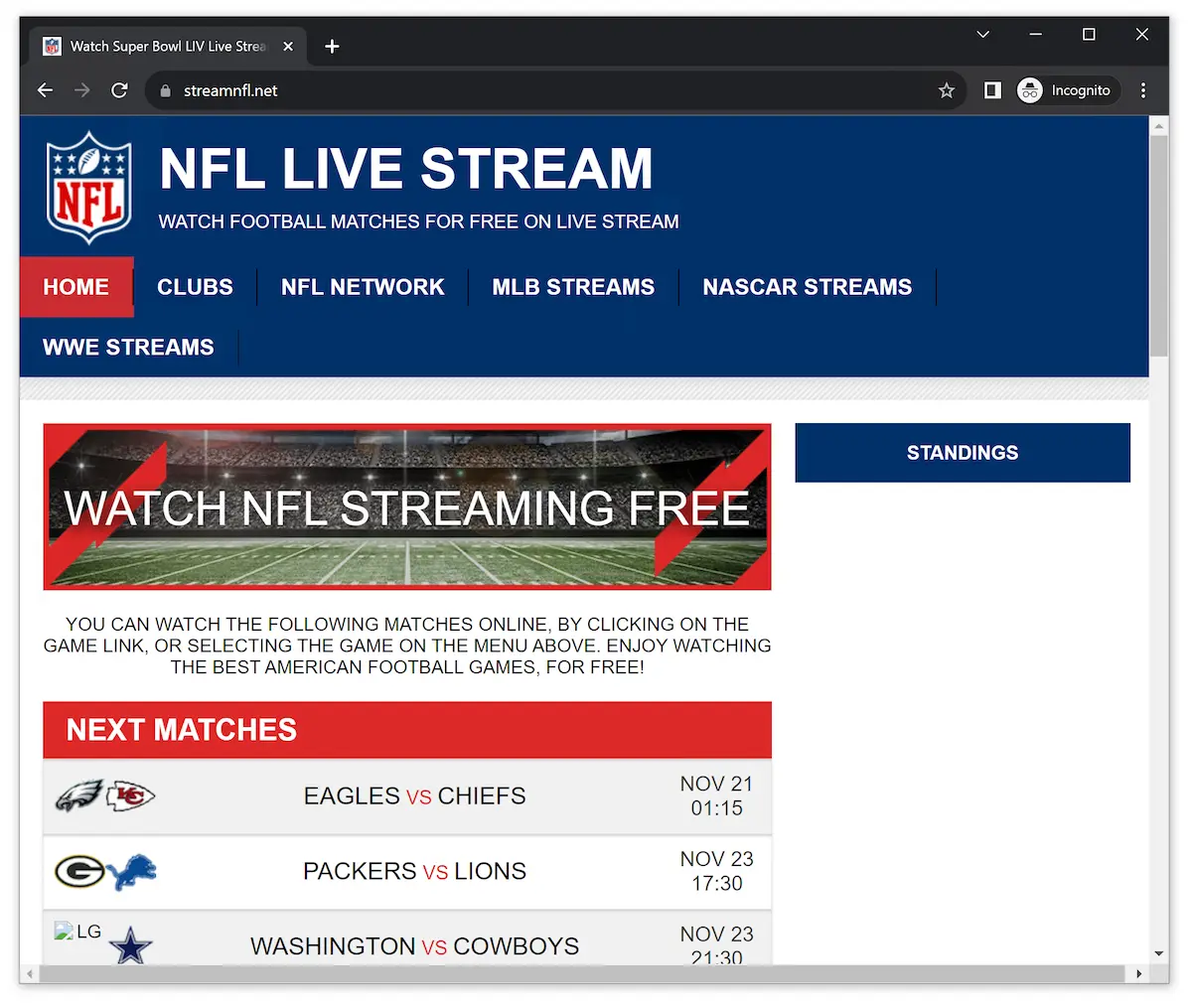
Task: Open the CLUBS menu item
Action: click(x=195, y=287)
